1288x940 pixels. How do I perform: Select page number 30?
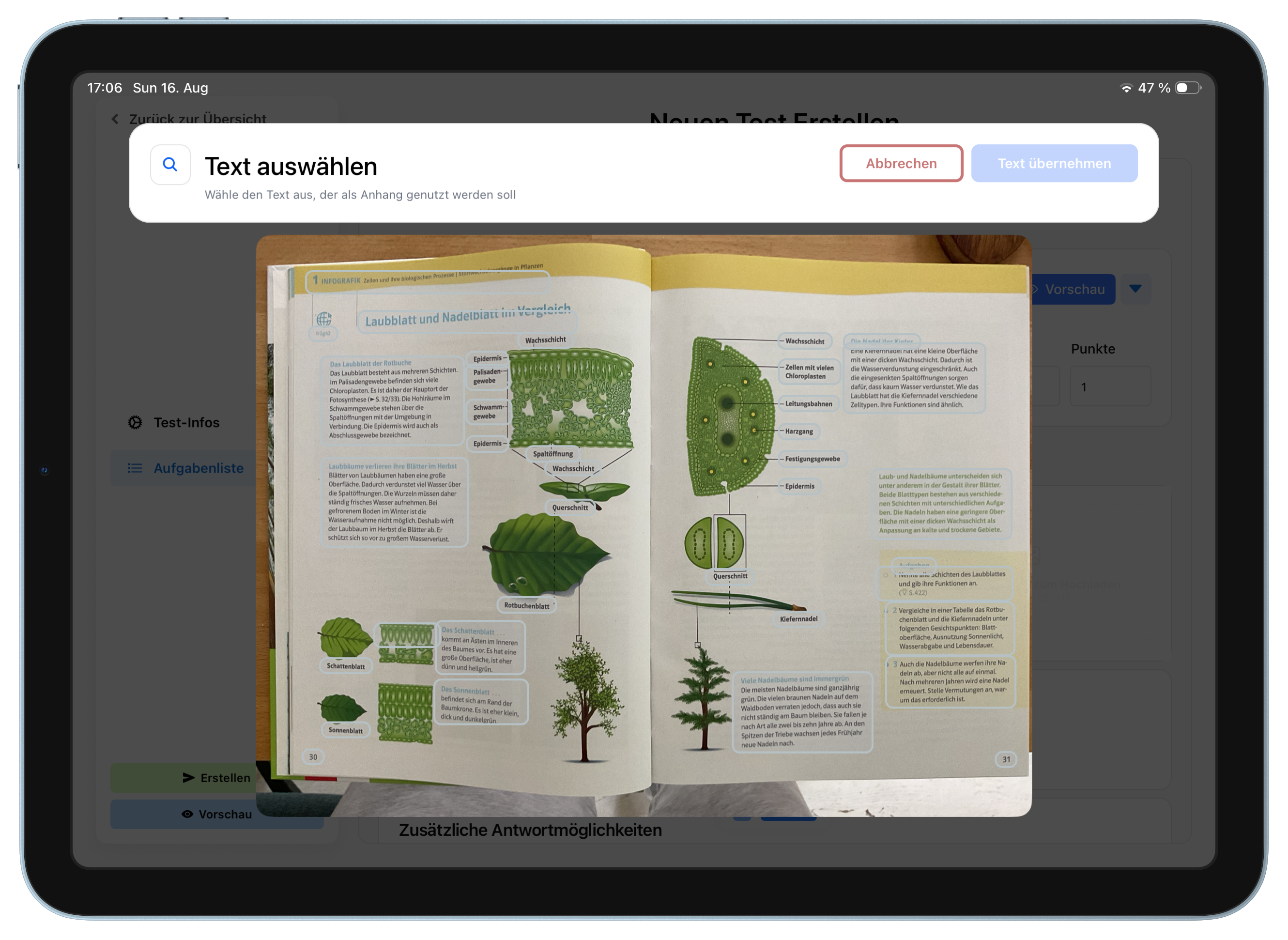[313, 757]
